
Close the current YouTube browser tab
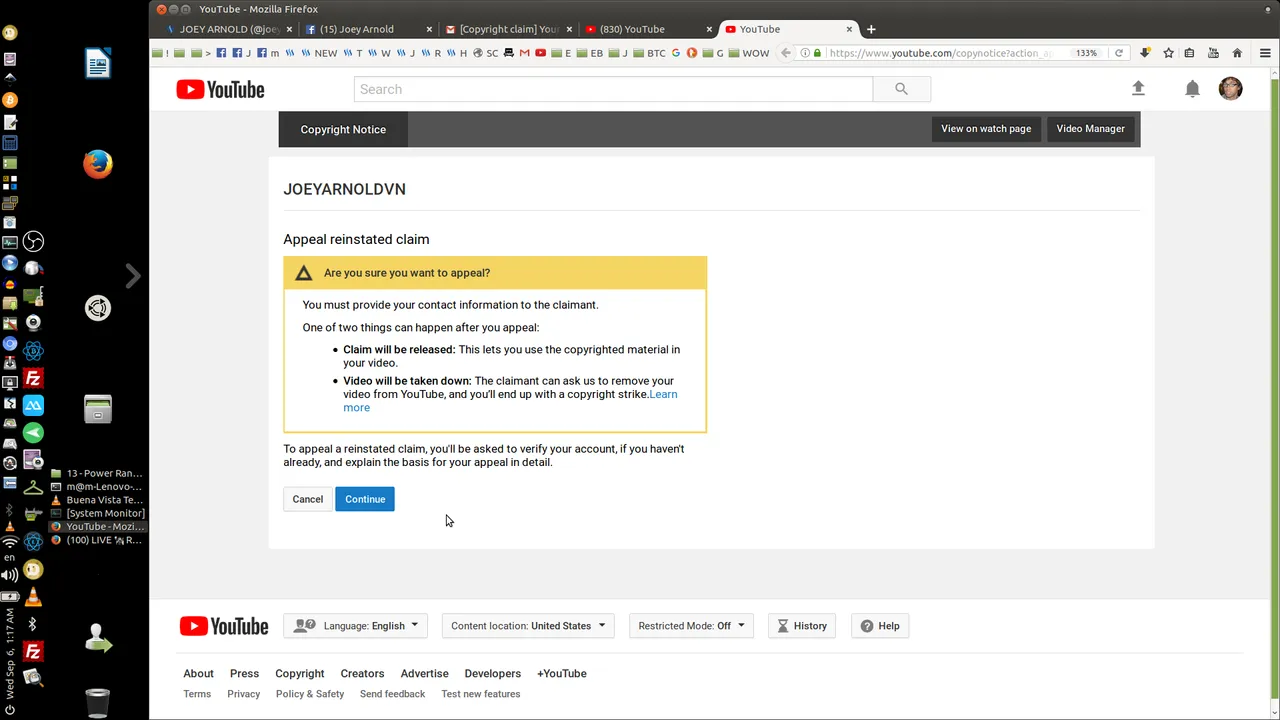tap(849, 29)
